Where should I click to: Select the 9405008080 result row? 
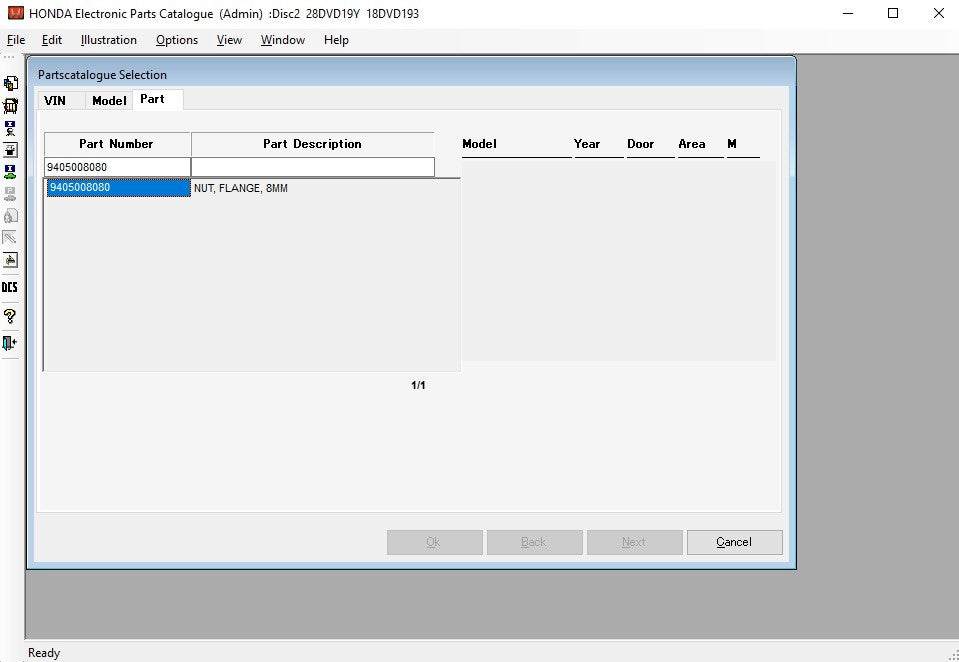117,188
